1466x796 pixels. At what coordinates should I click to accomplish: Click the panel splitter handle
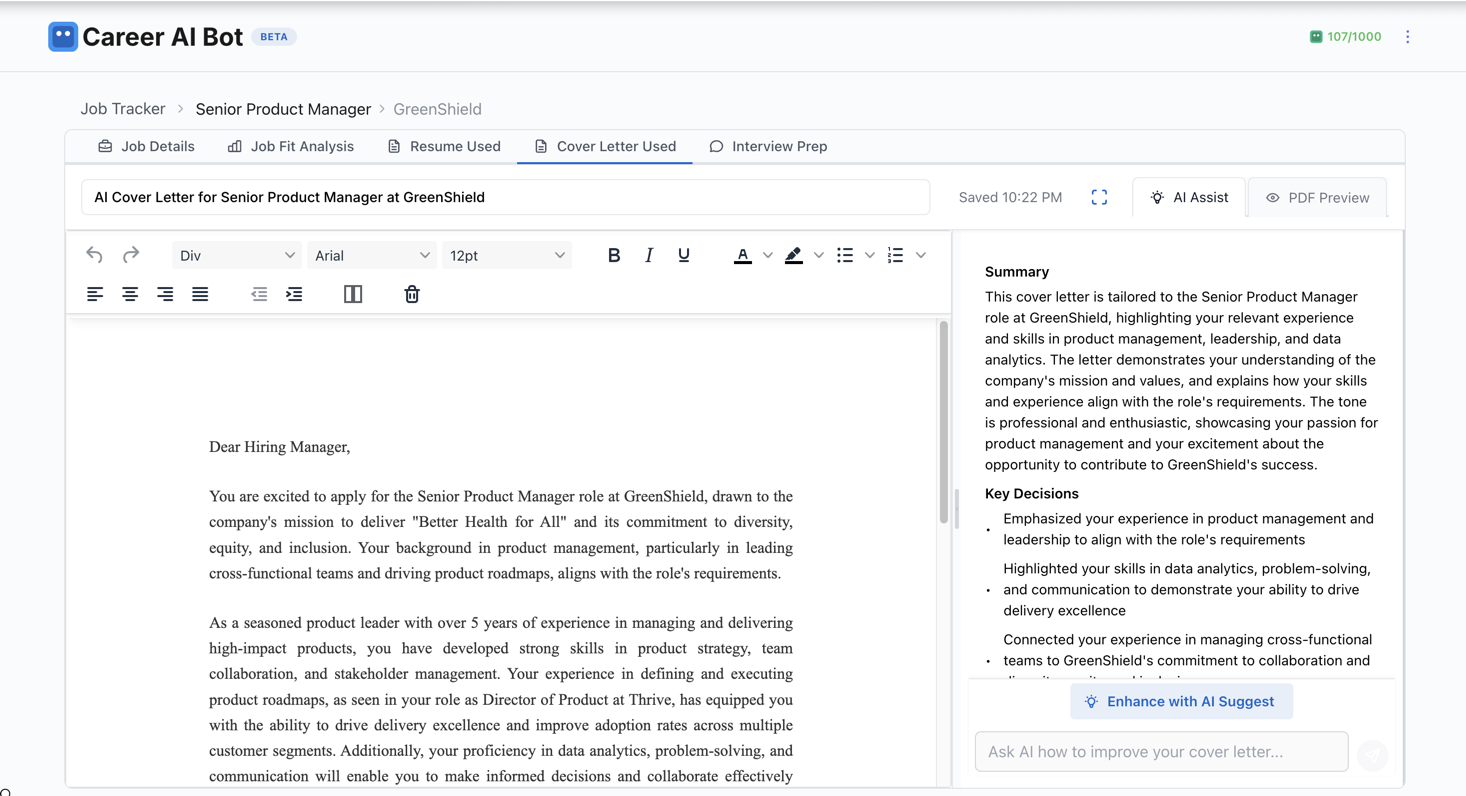tap(957, 510)
